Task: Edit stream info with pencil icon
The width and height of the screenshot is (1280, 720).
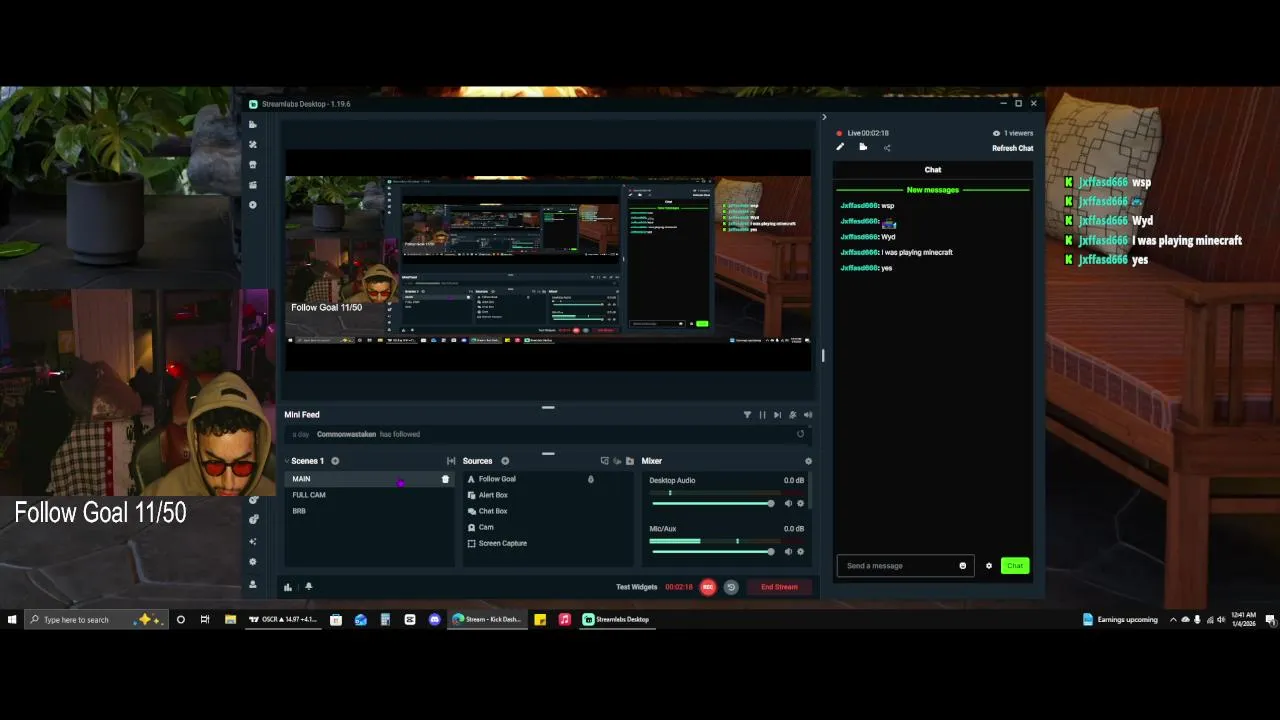Action: click(x=840, y=148)
